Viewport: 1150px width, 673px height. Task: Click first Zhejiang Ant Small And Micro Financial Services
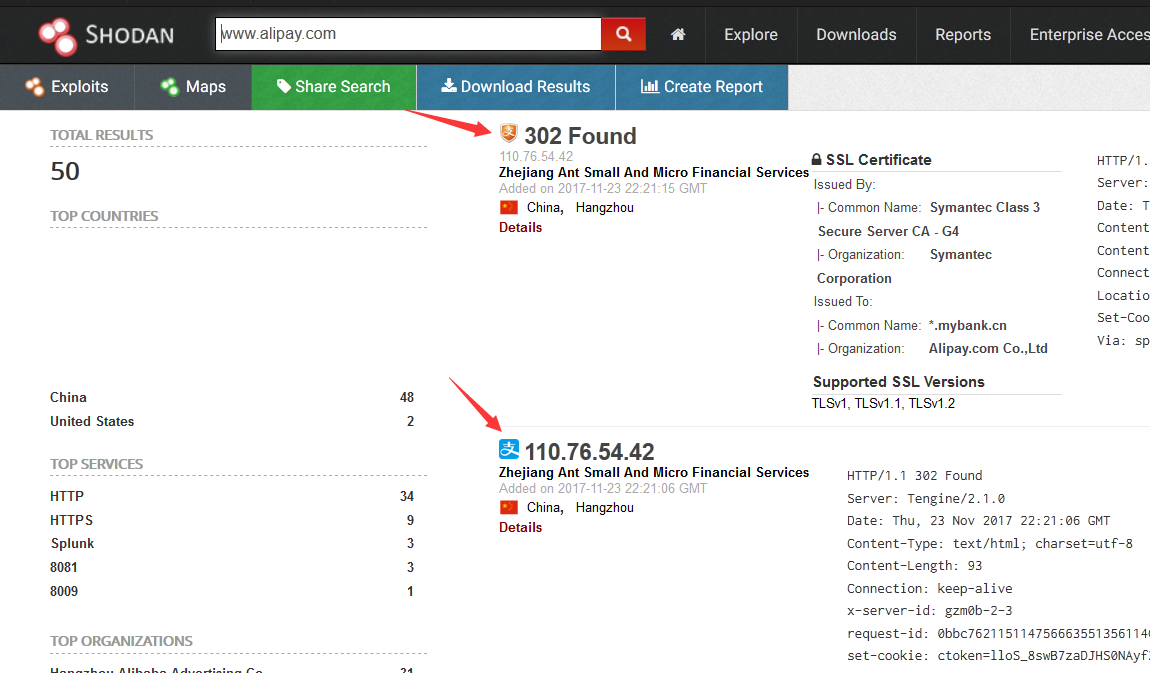click(653, 172)
